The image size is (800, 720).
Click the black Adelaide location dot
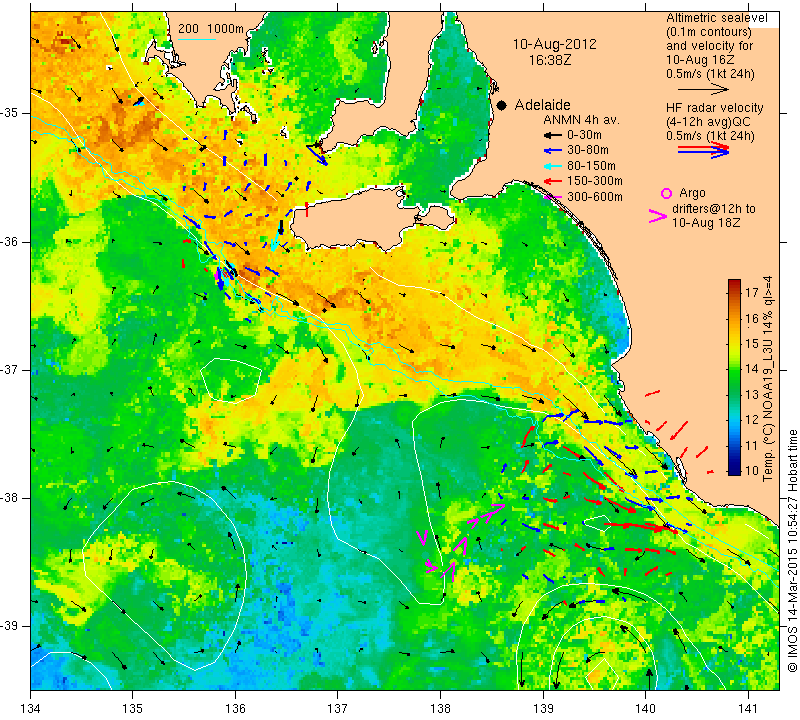pos(502,105)
